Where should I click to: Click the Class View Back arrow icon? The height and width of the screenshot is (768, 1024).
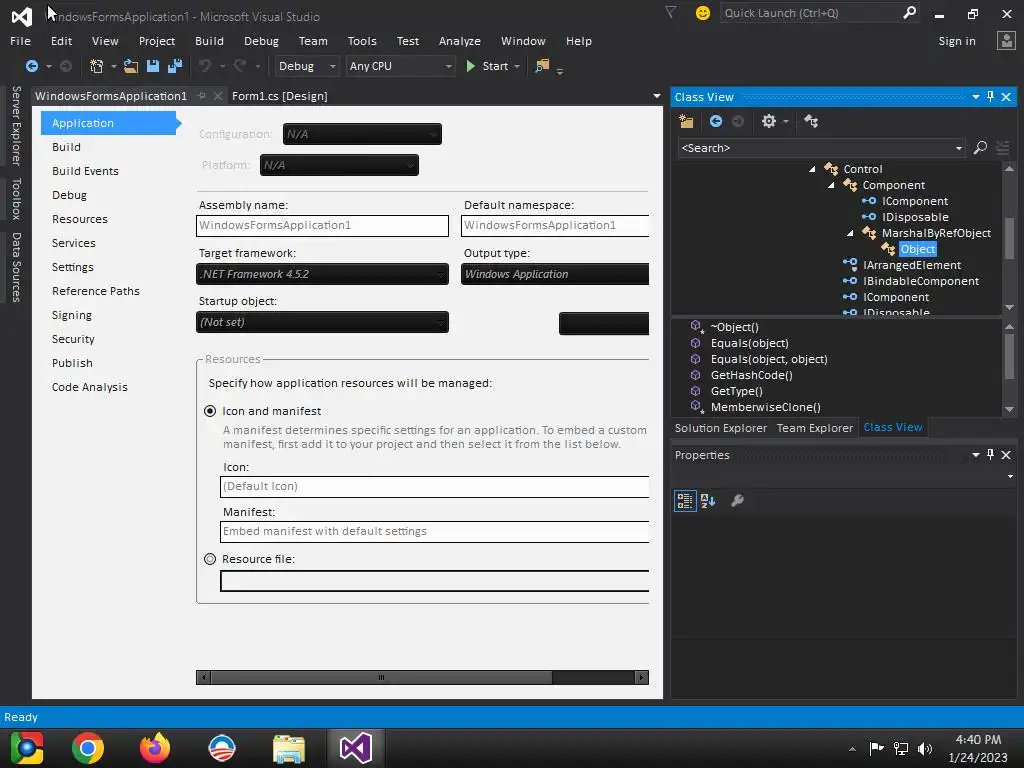[716, 121]
